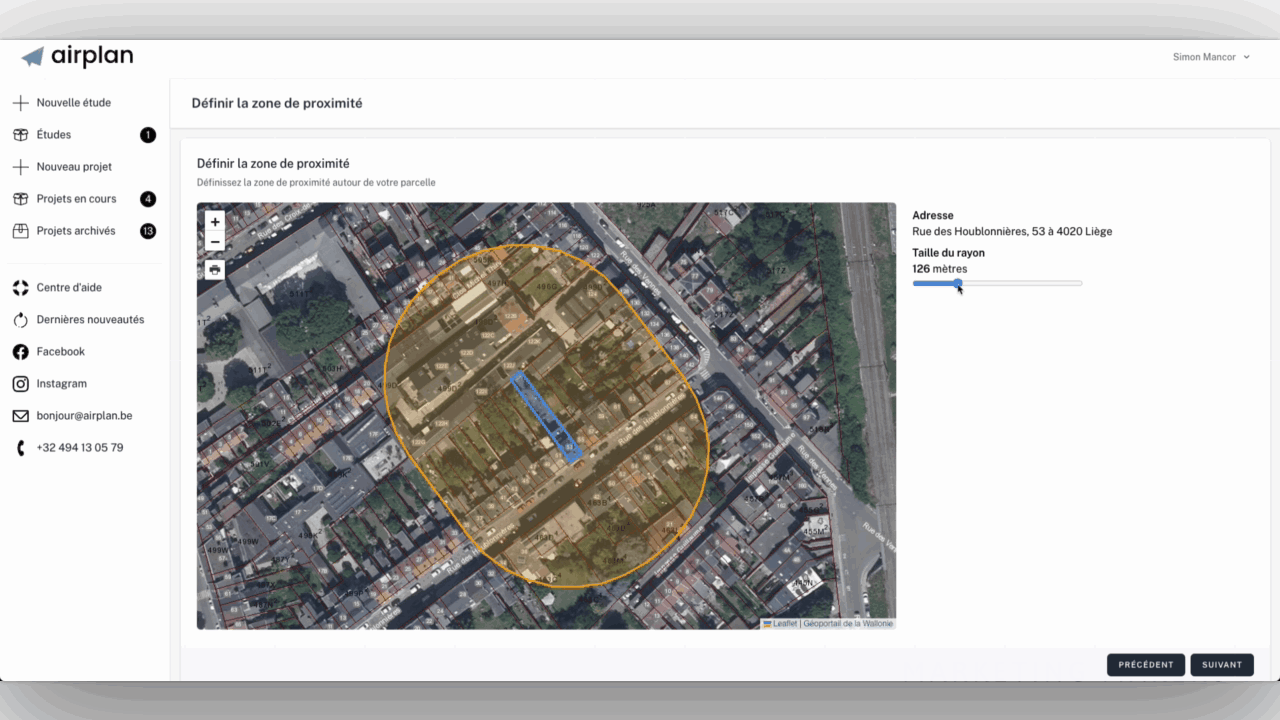
Task: Click the Projets archivés badge 13
Action: tap(148, 231)
